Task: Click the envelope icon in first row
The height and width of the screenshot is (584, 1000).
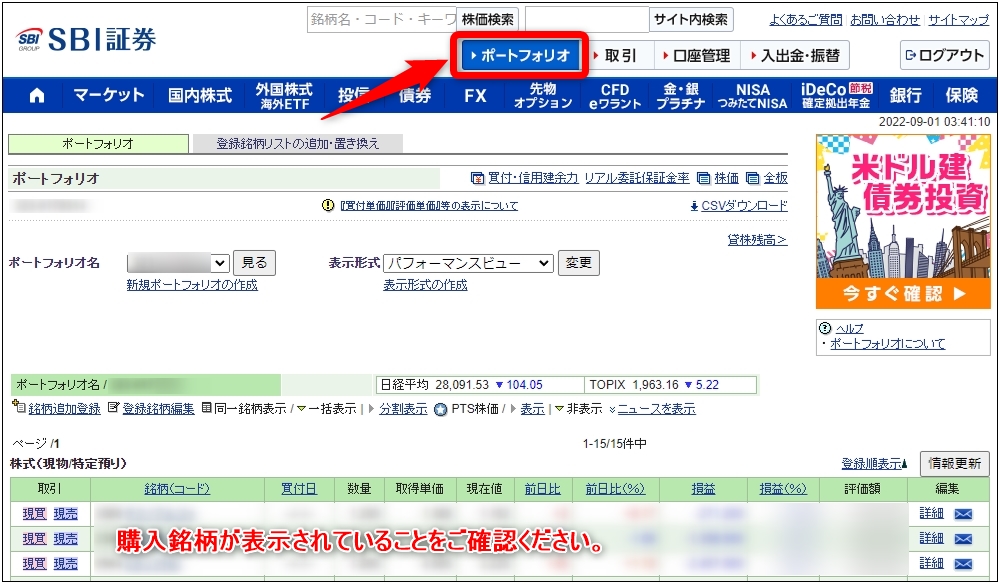Action: 963,514
